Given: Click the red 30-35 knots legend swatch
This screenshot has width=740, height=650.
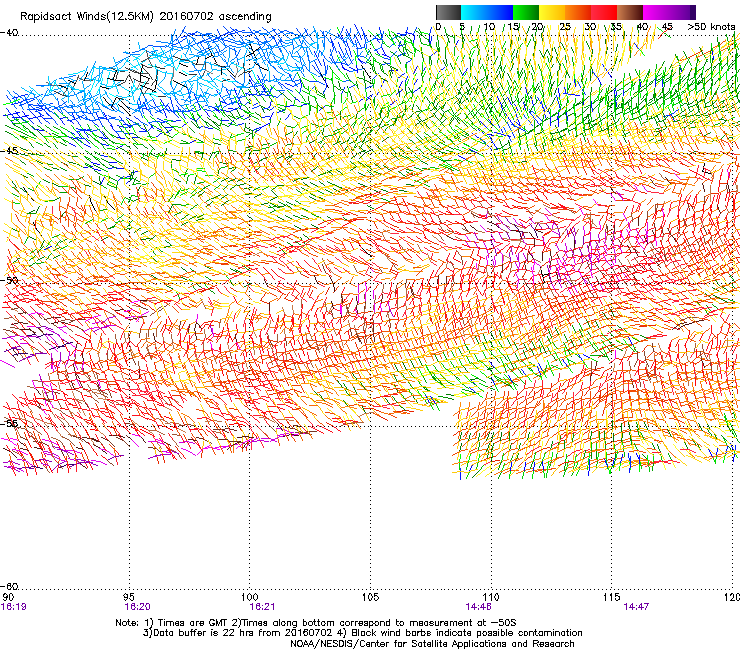Looking at the screenshot, I should (604, 12).
